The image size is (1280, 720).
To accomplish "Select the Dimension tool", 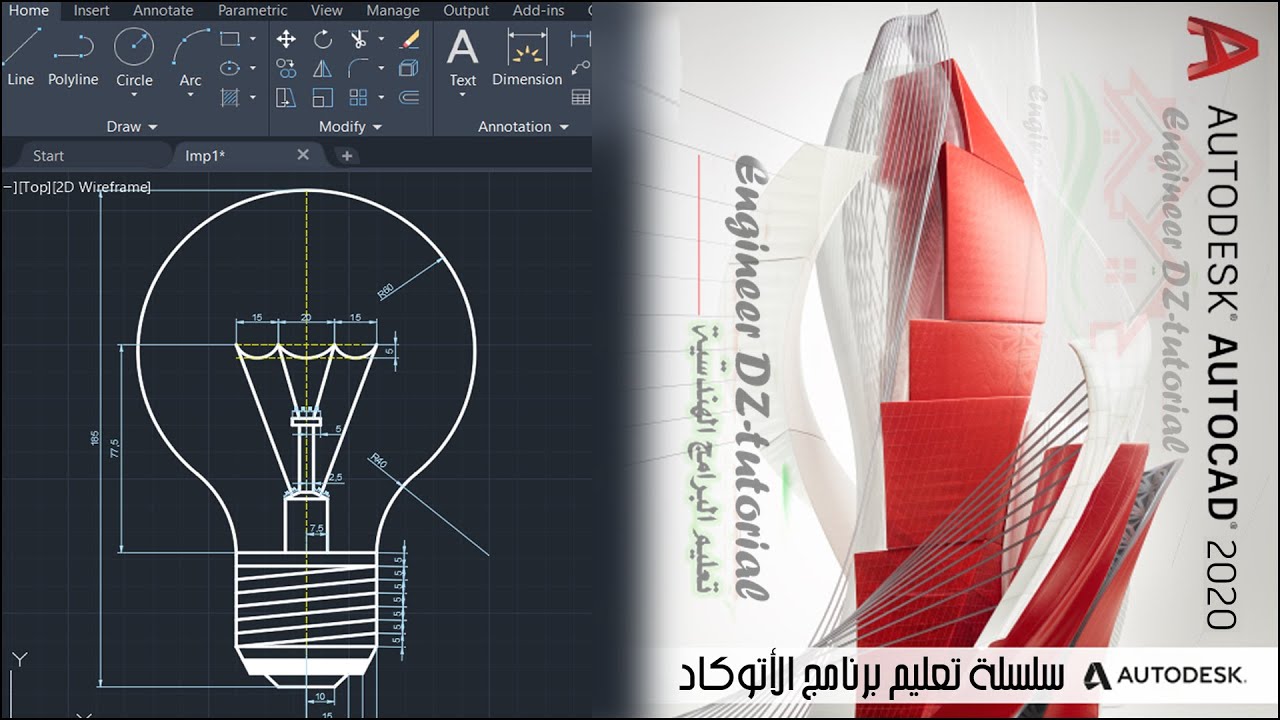I will pyautogui.click(x=527, y=57).
